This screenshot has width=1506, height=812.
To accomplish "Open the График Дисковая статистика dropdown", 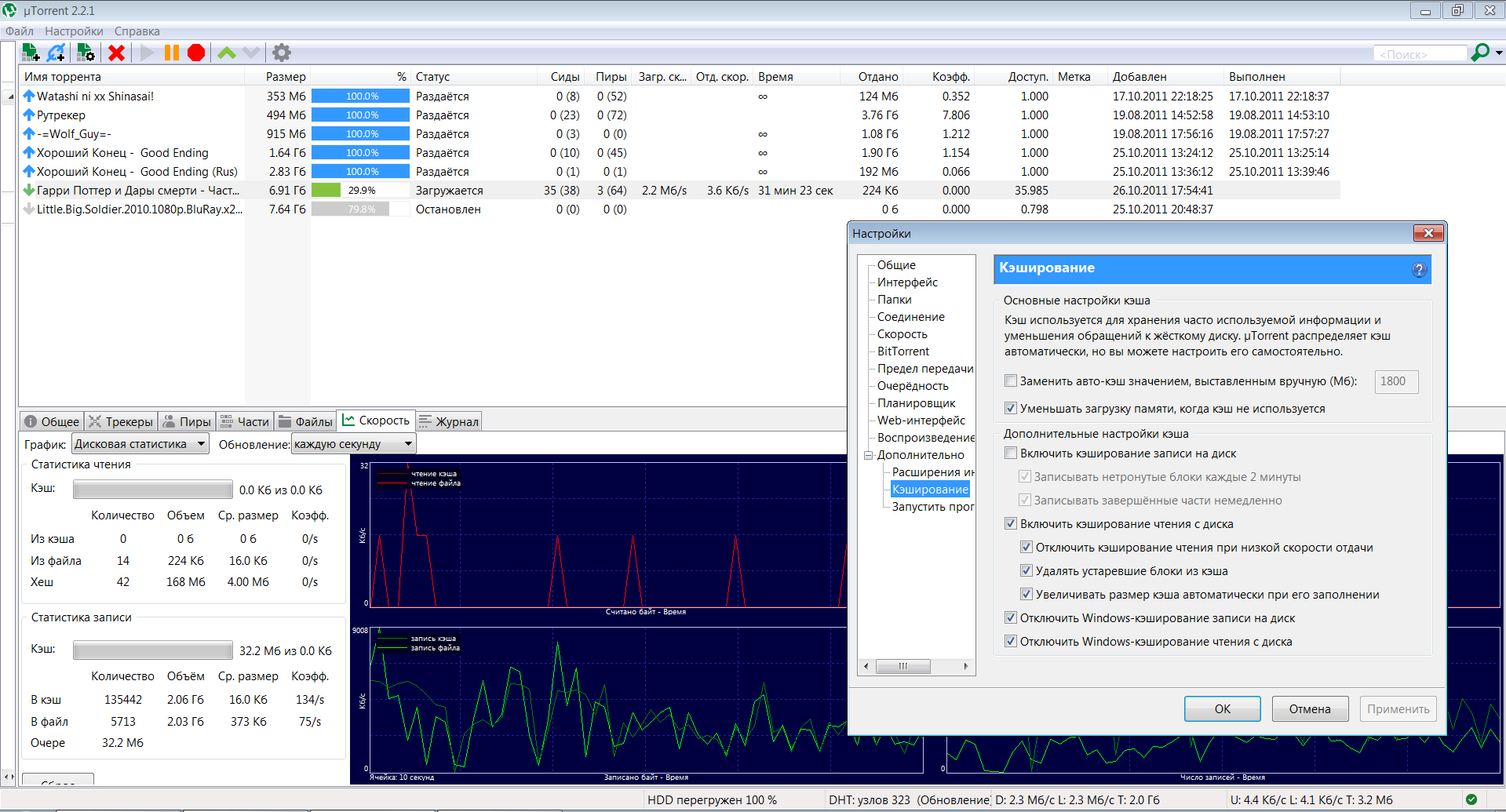I will [x=140, y=444].
